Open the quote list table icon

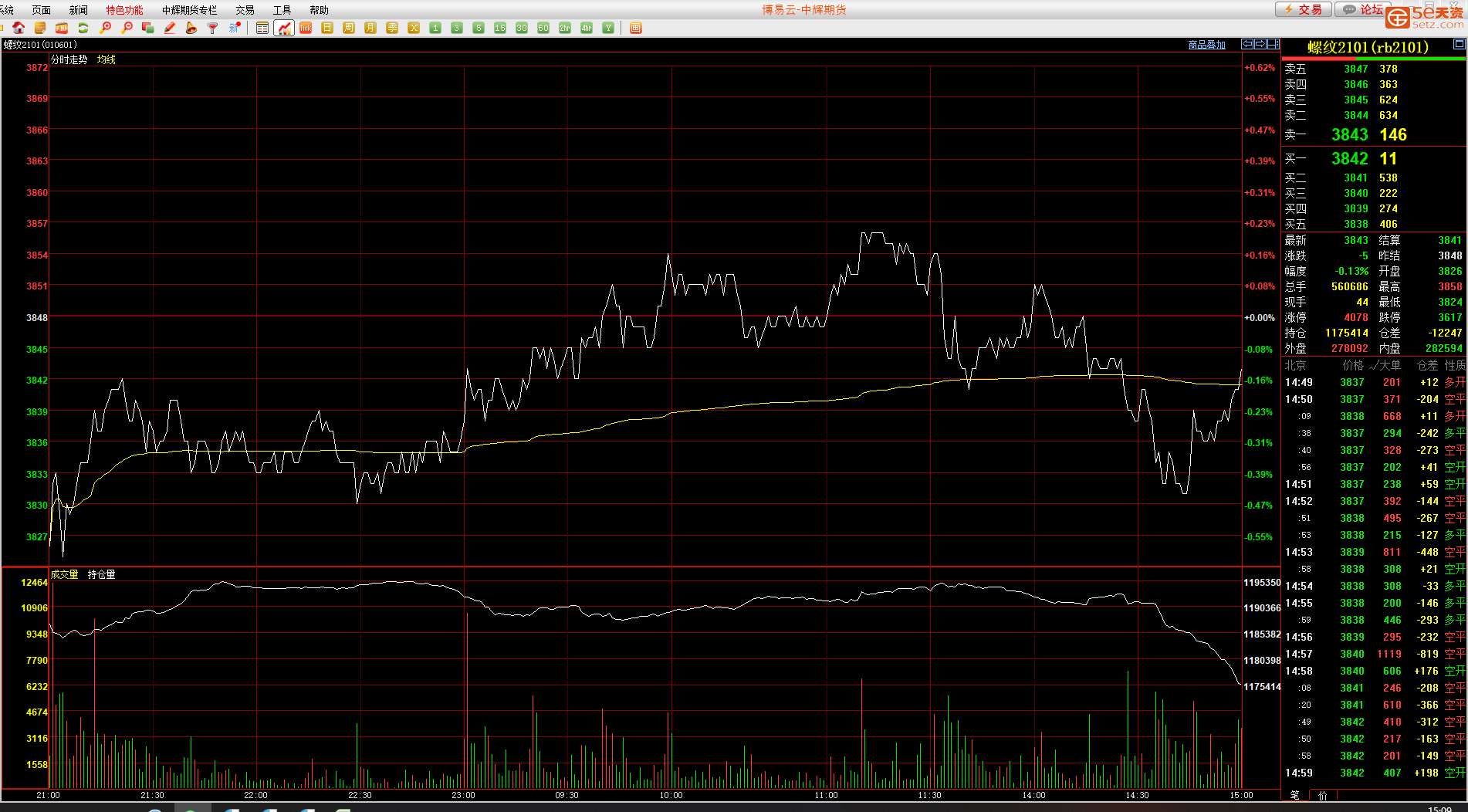[x=262, y=28]
